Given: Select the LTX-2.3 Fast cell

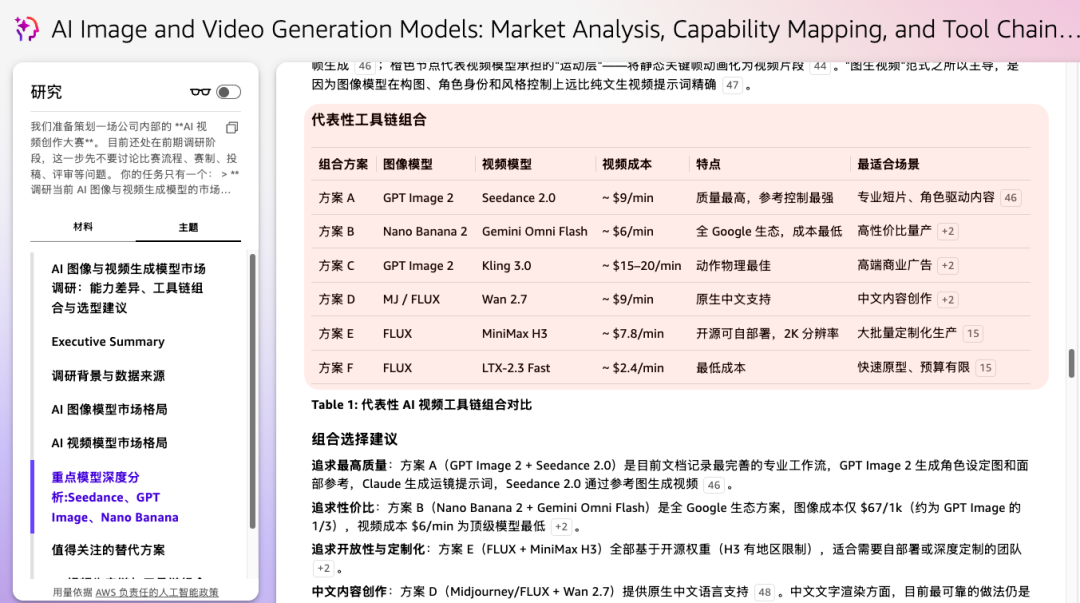Looking at the screenshot, I should (x=516, y=368).
